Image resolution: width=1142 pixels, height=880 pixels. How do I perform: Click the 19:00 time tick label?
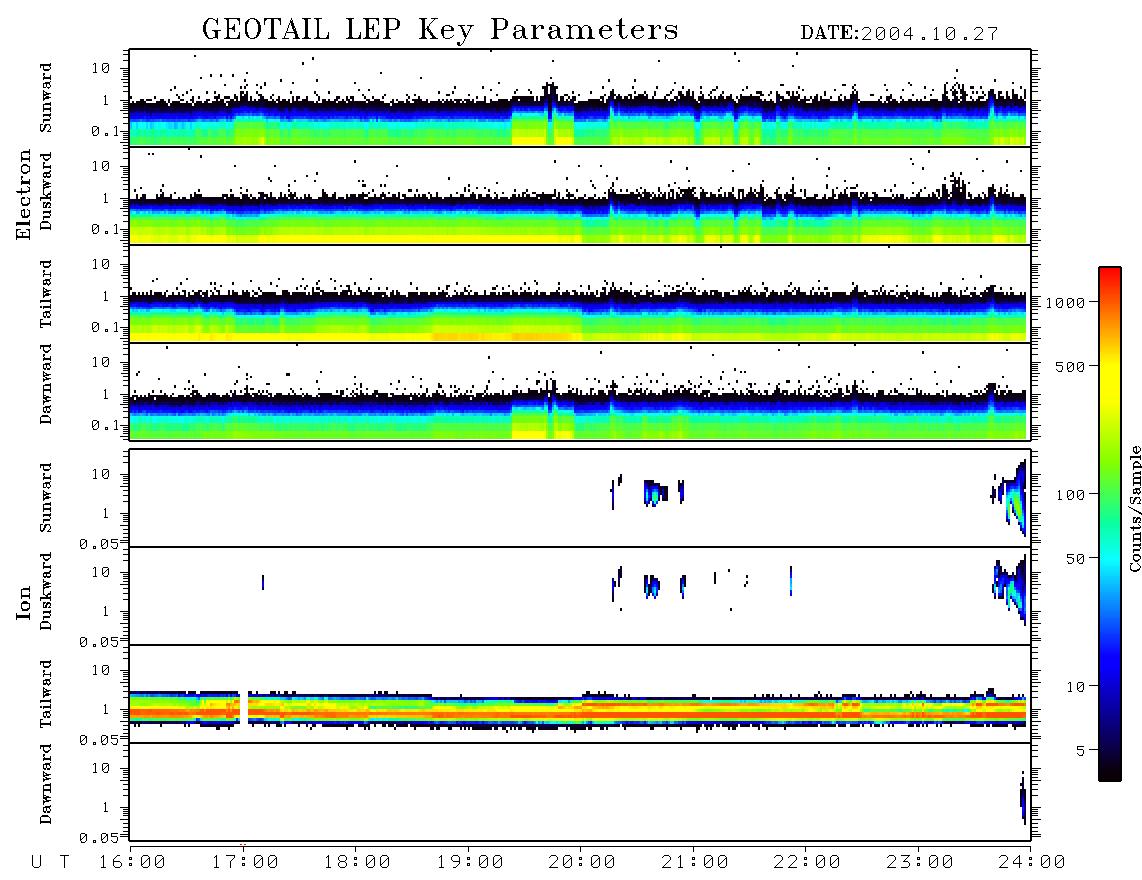(x=470, y=863)
